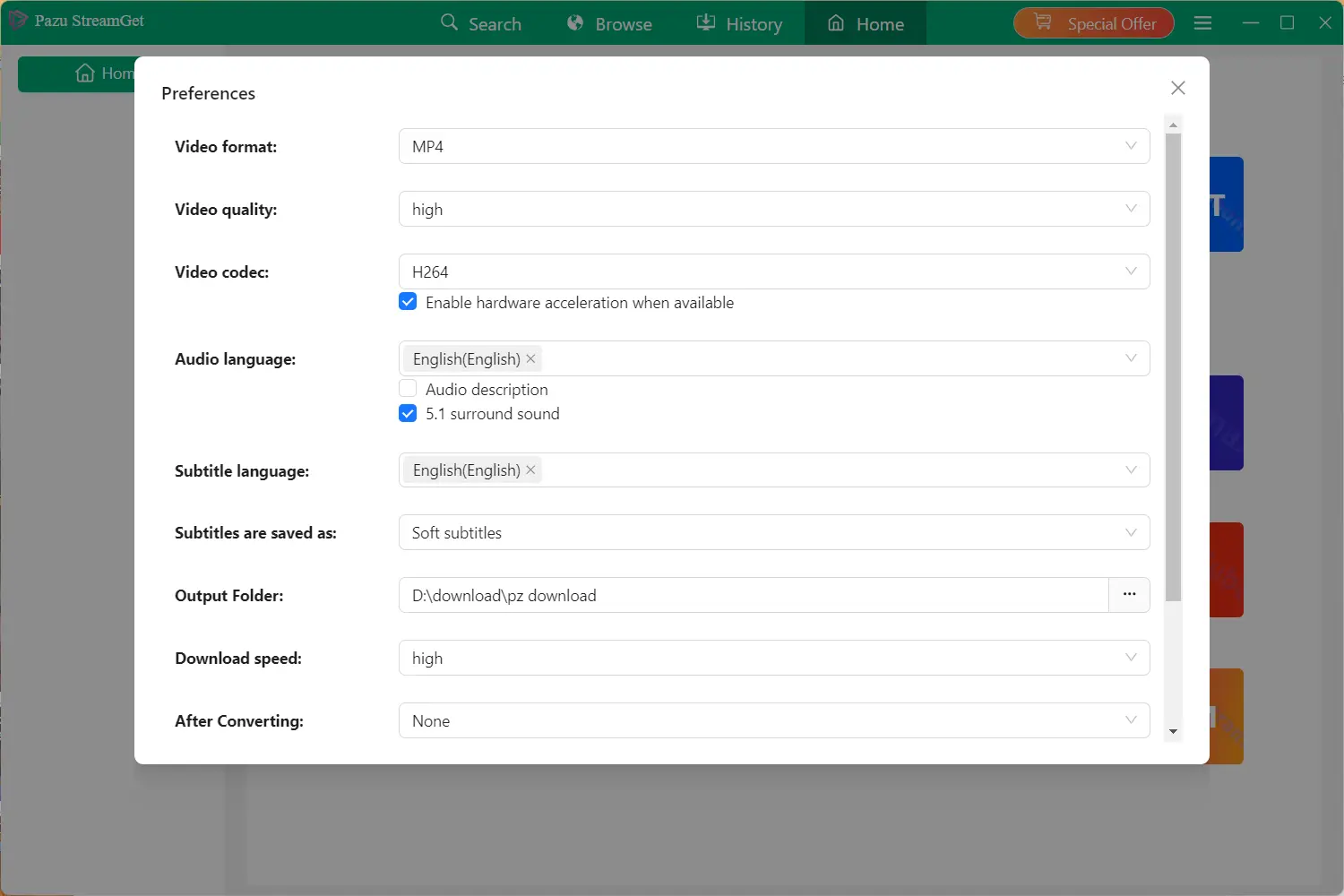Remove English tag from Audio language
The height and width of the screenshot is (896, 1344).
pyautogui.click(x=530, y=358)
